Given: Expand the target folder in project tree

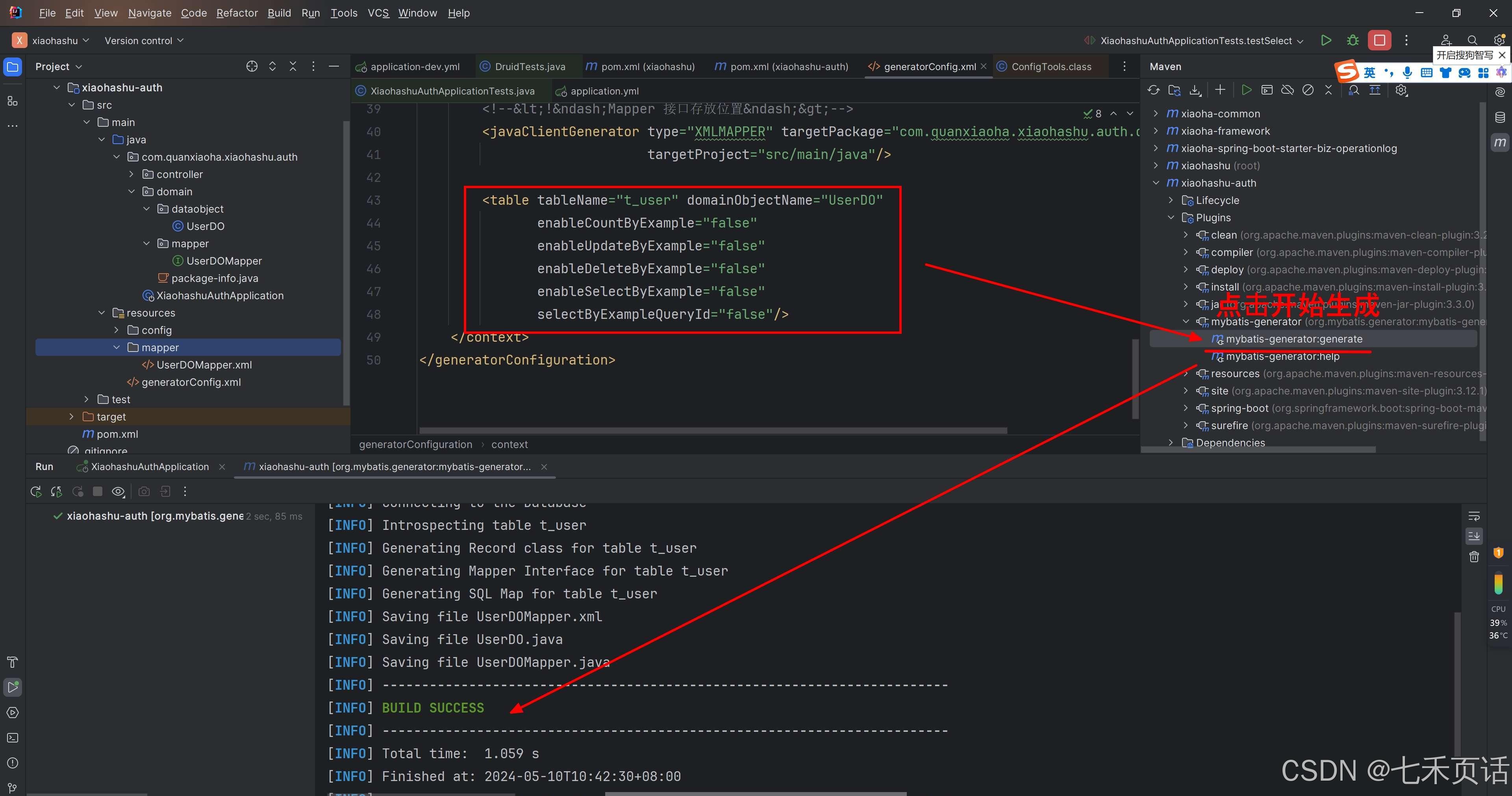Looking at the screenshot, I should pyautogui.click(x=72, y=416).
